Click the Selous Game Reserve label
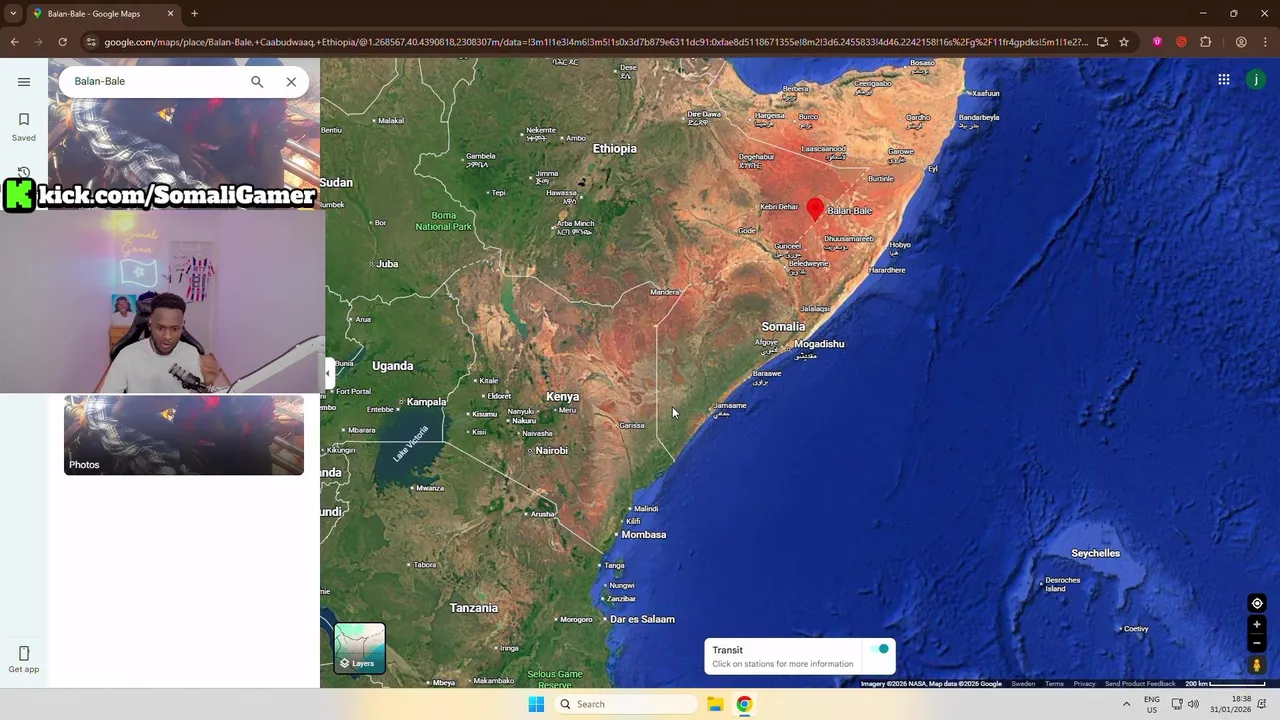1280x720 pixels. pos(554,678)
